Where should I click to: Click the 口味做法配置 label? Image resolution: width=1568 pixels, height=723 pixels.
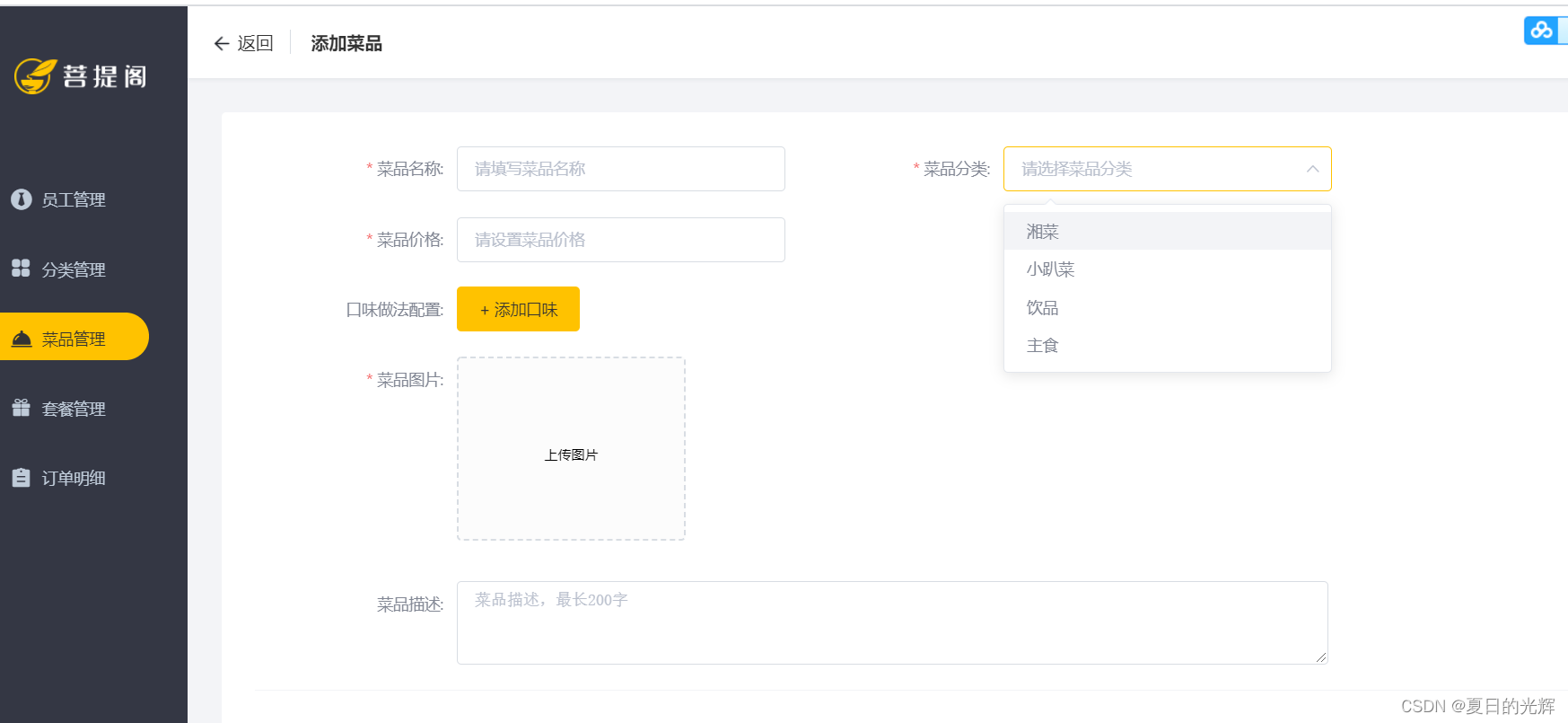click(395, 310)
